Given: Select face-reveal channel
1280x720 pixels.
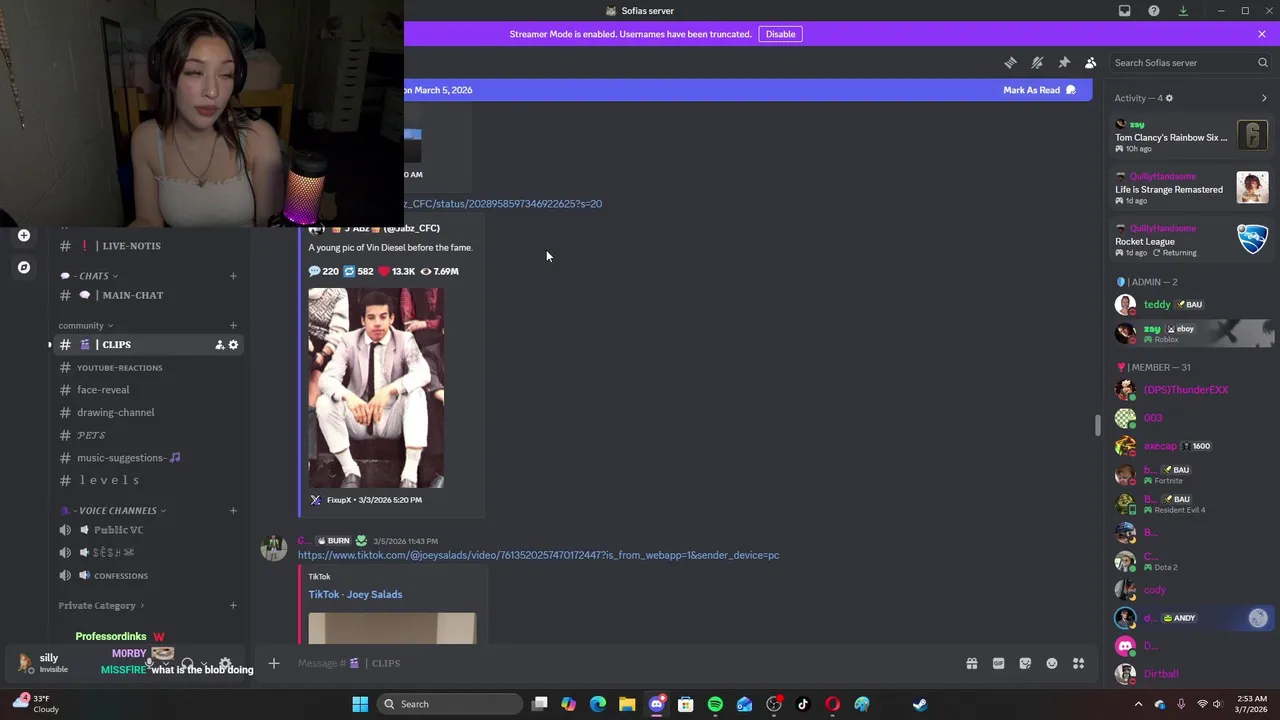Looking at the screenshot, I should (148, 390).
